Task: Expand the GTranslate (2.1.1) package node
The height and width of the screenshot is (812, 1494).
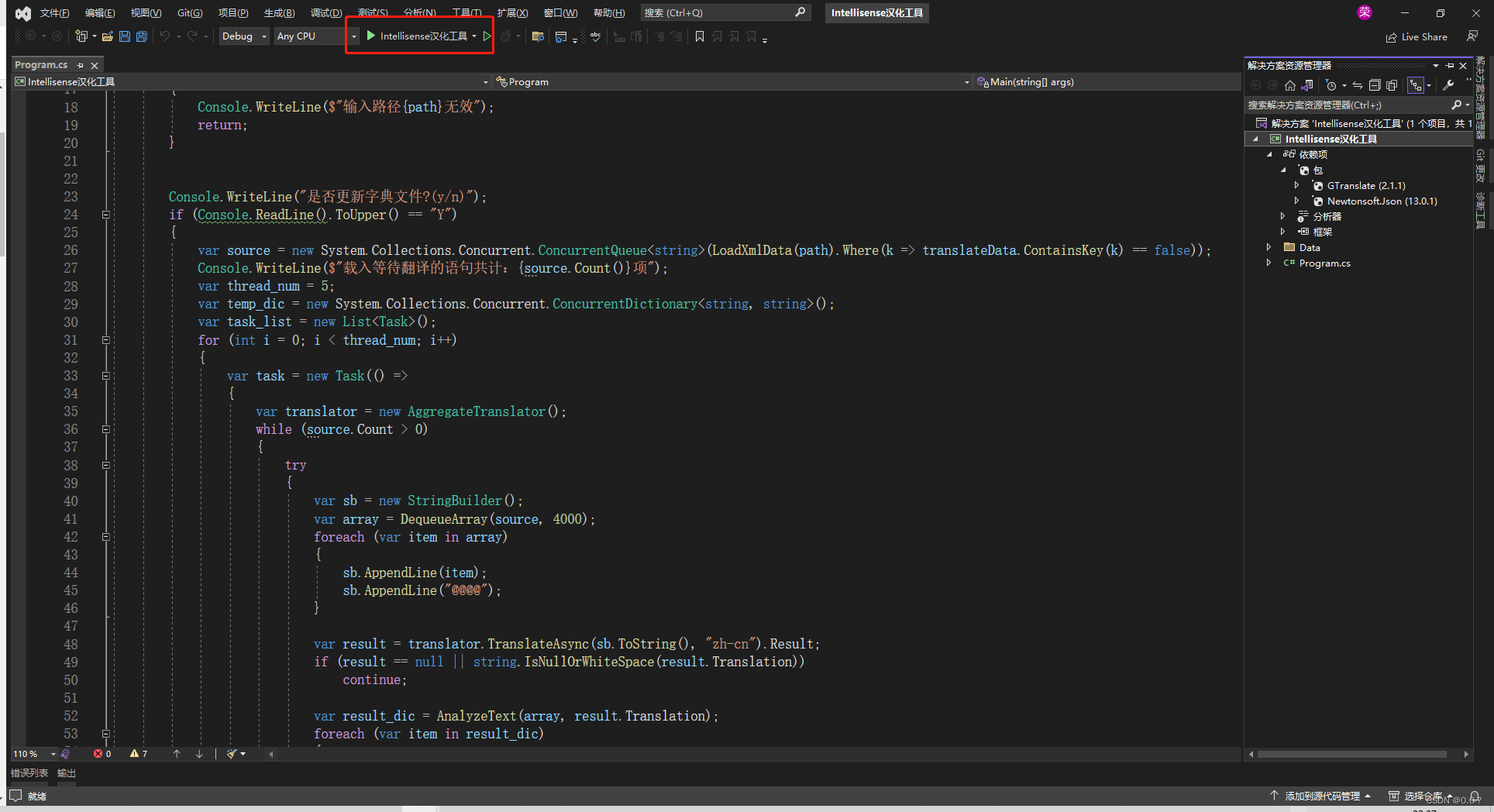Action: point(1298,185)
